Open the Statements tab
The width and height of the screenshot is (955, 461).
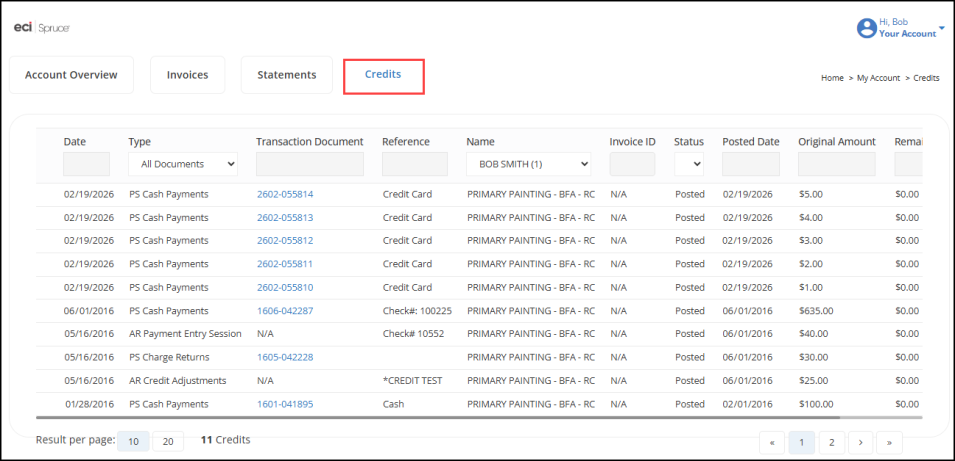pos(286,75)
